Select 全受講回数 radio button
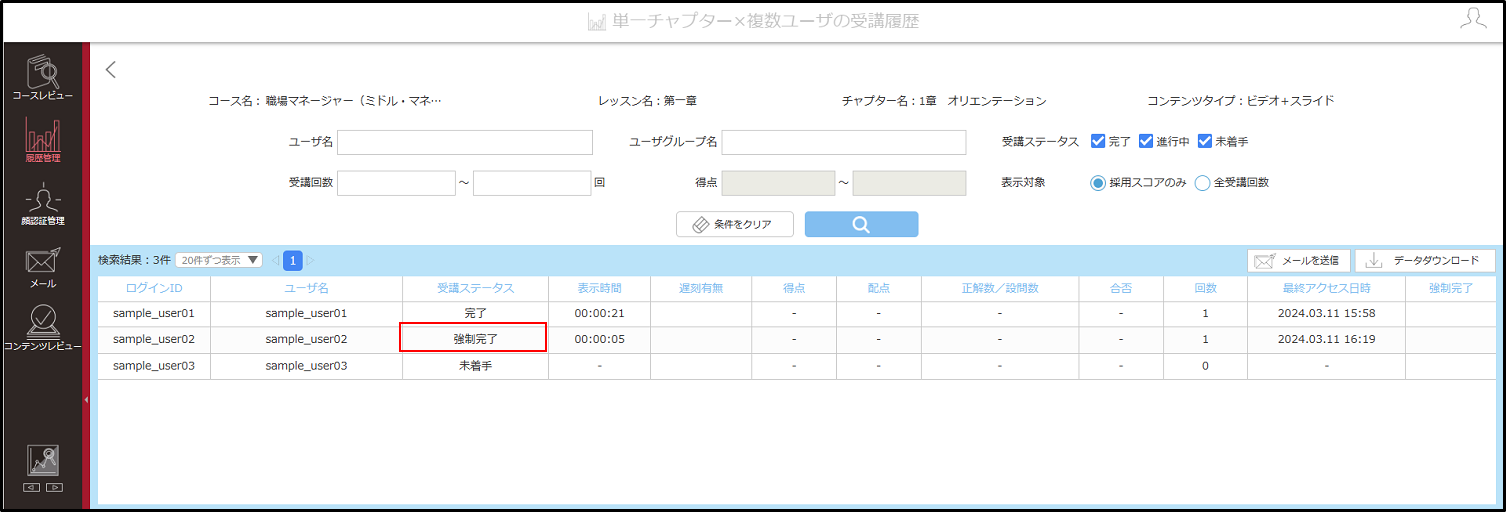The image size is (1506, 512). pyautogui.click(x=1202, y=183)
